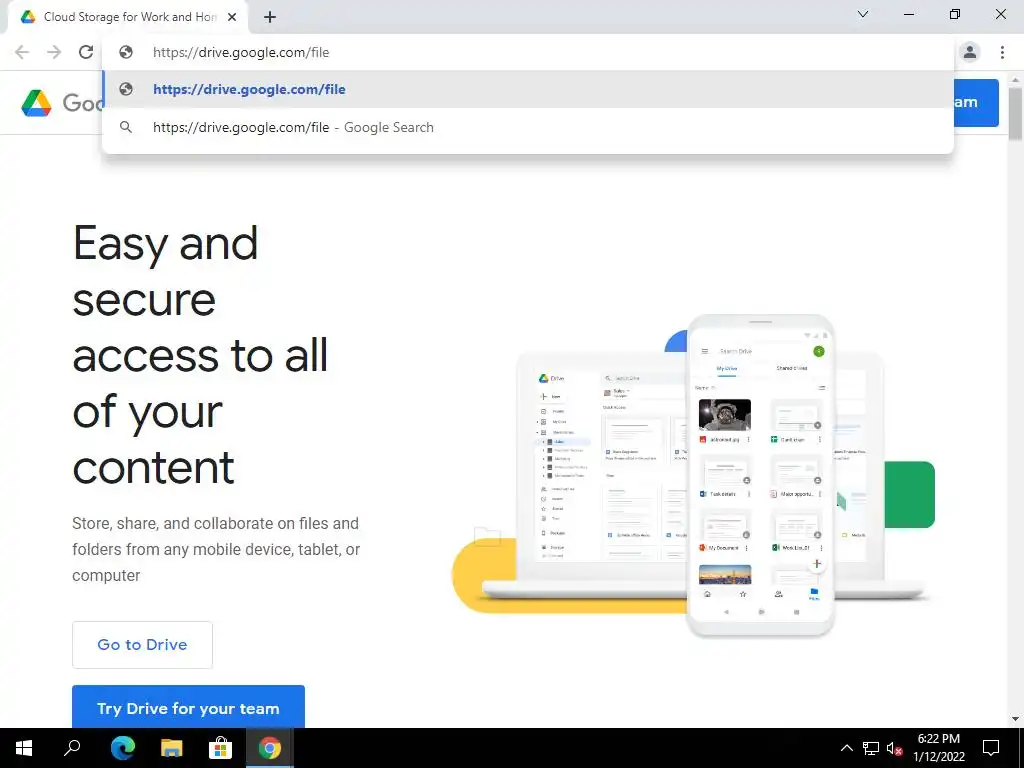Click the 'Store, share, and collaborate' paragraph
The width and height of the screenshot is (1024, 768).
[216, 549]
